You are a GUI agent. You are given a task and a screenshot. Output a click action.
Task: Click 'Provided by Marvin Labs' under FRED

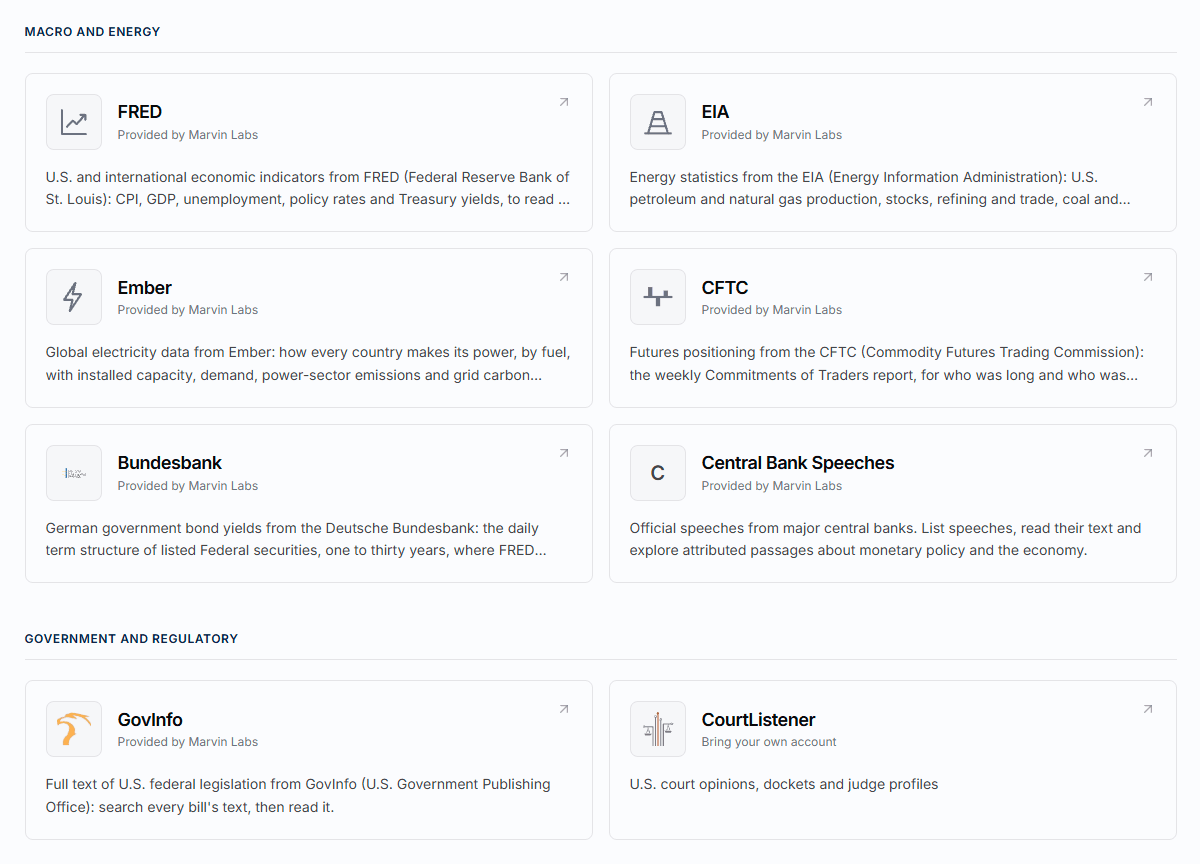188,135
